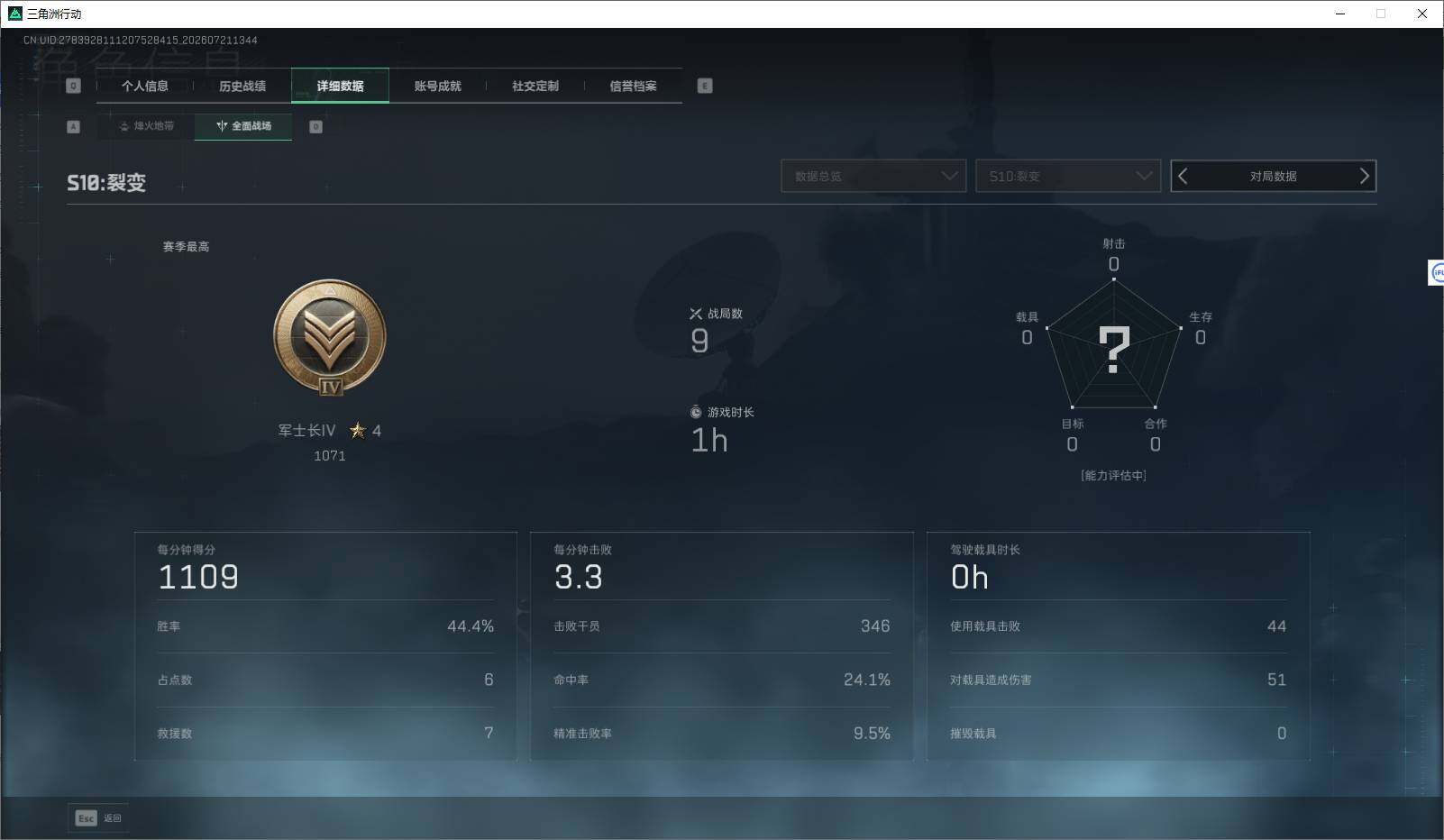
Task: Click the 救援数 row
Action: pos(325,733)
